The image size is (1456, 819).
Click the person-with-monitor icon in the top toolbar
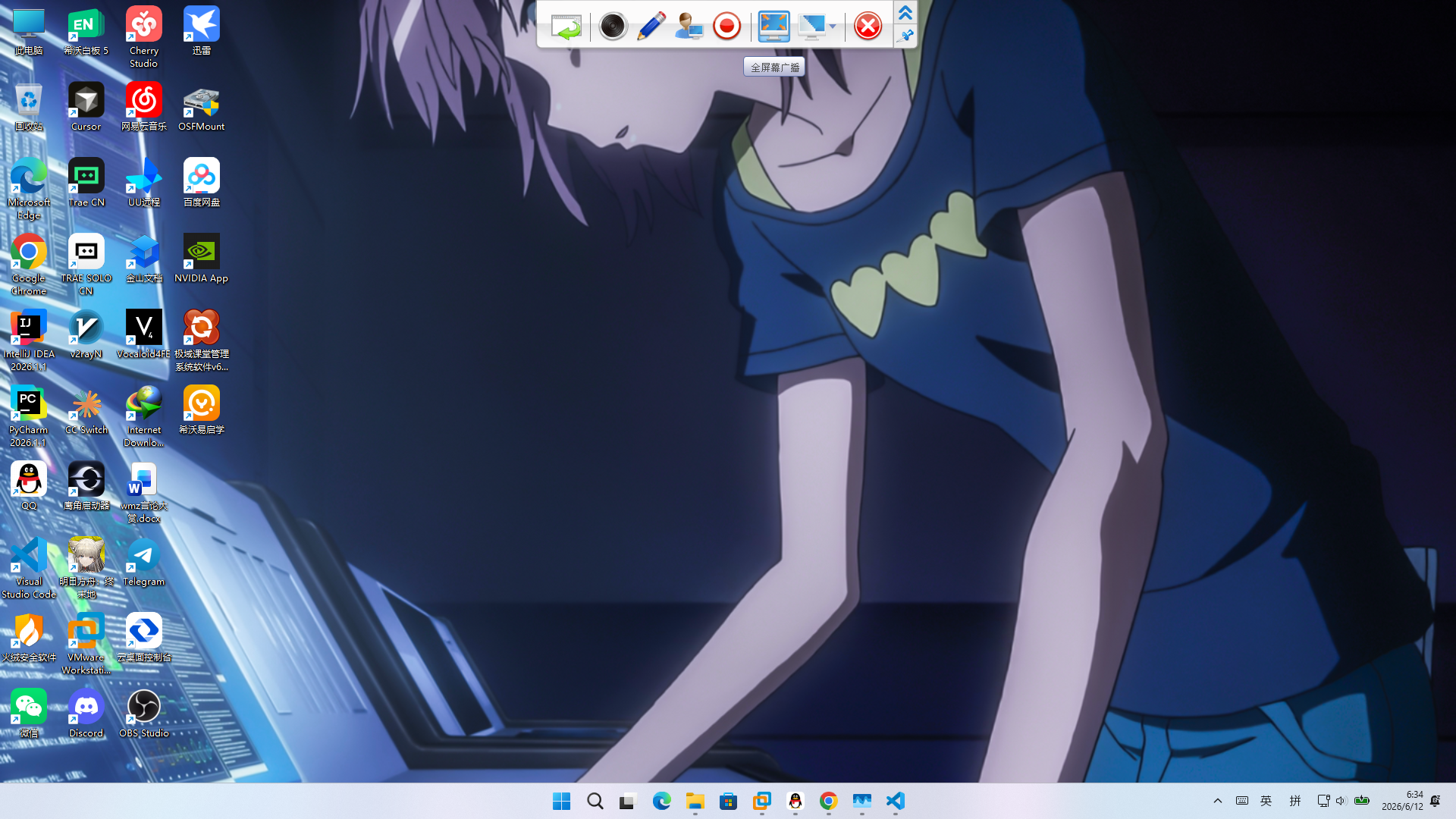(689, 27)
